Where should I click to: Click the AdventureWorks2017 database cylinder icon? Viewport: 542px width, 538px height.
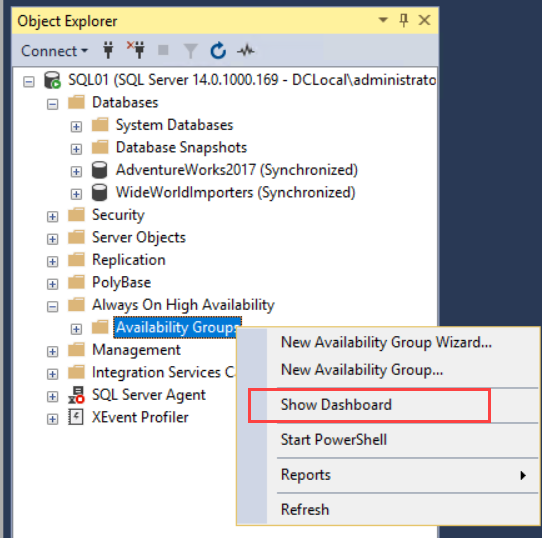pyautogui.click(x=100, y=170)
